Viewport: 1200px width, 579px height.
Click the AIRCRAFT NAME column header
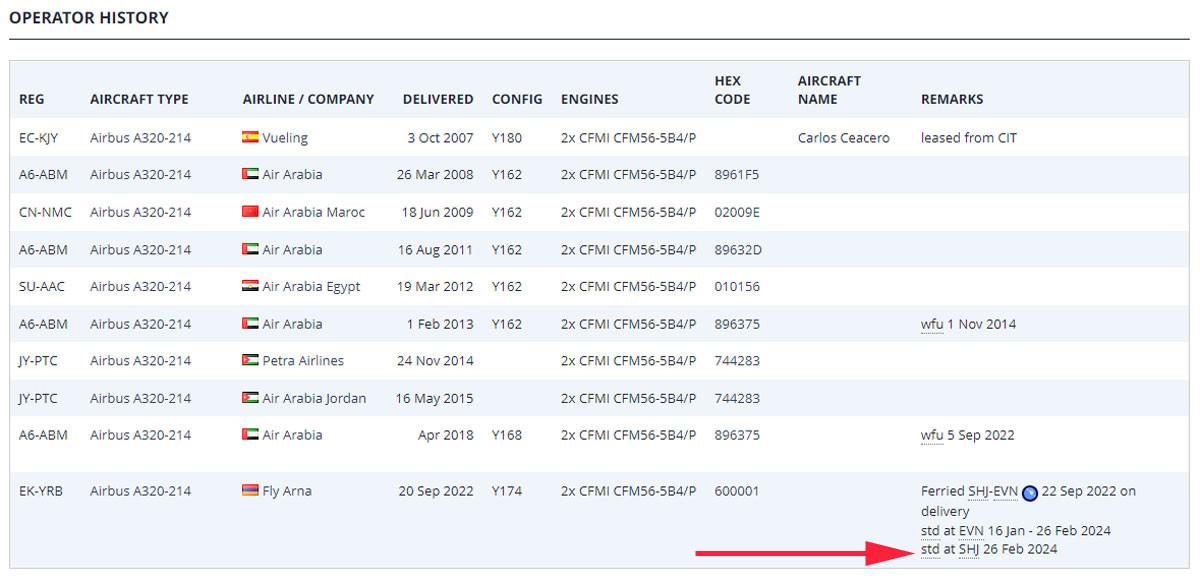point(830,90)
